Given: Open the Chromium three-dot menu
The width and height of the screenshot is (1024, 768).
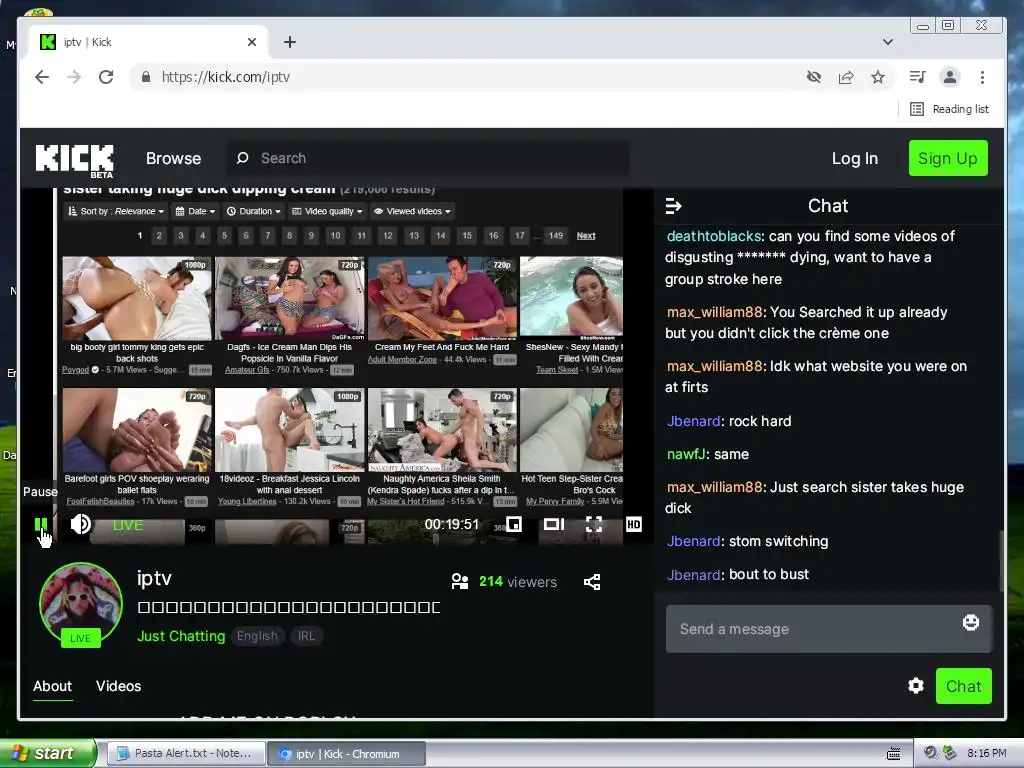Looking at the screenshot, I should point(982,77).
